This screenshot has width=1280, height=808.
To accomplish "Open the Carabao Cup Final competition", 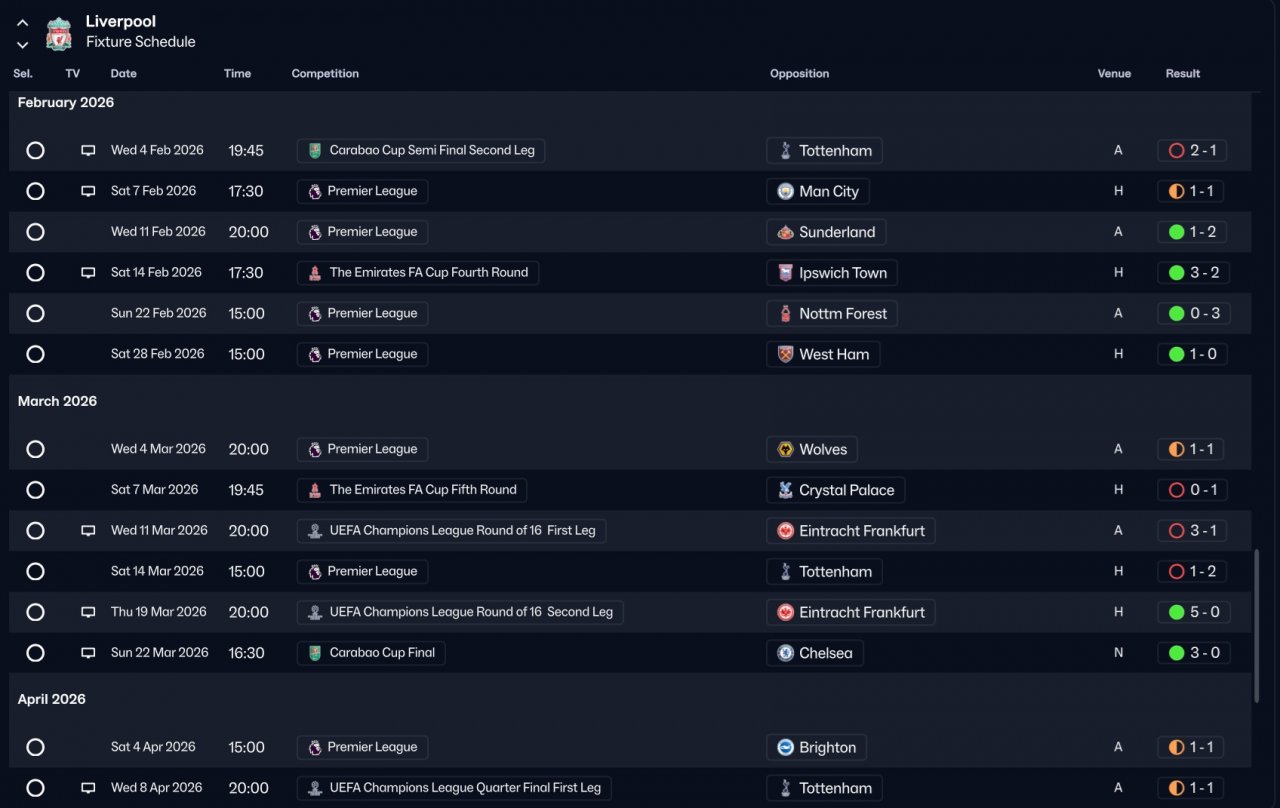I will (x=371, y=653).
